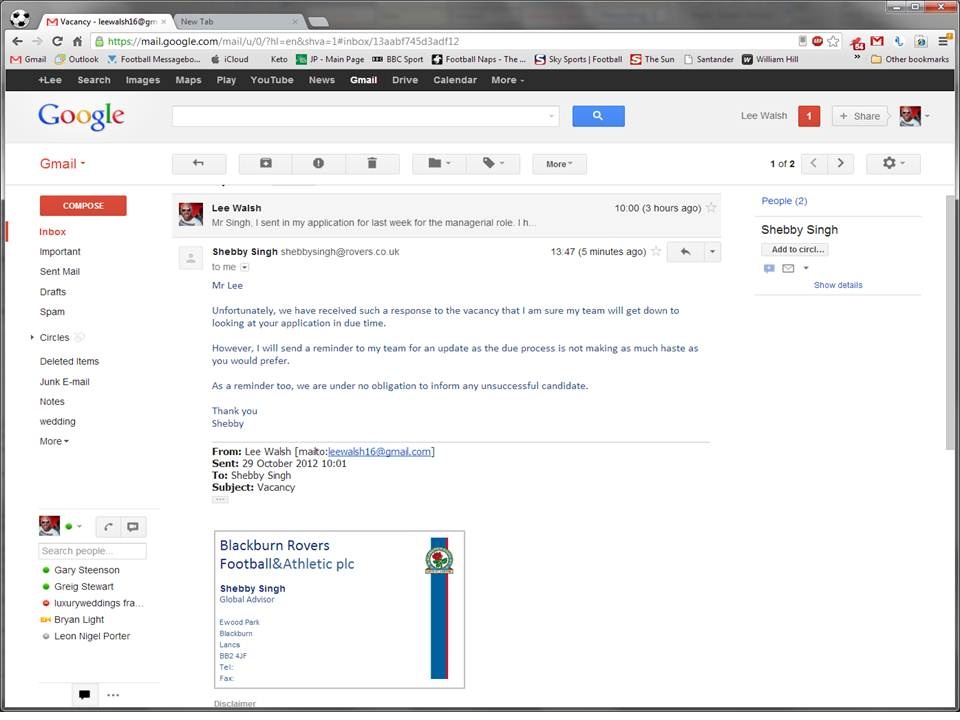Star Lee Walsh's 10:00 message
The width and height of the screenshot is (960, 720).
[x=711, y=208]
